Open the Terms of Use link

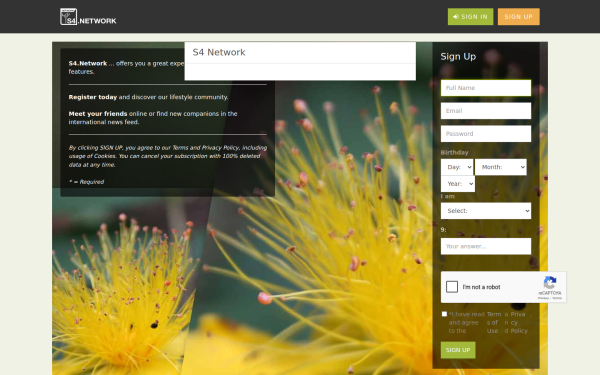tap(494, 323)
